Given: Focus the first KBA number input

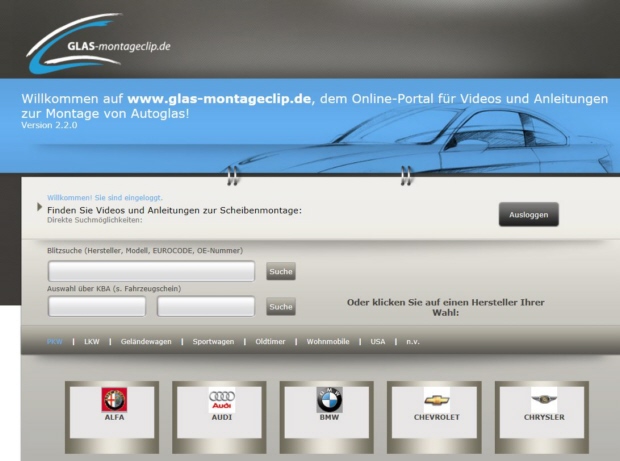Looking at the screenshot, I should [97, 306].
